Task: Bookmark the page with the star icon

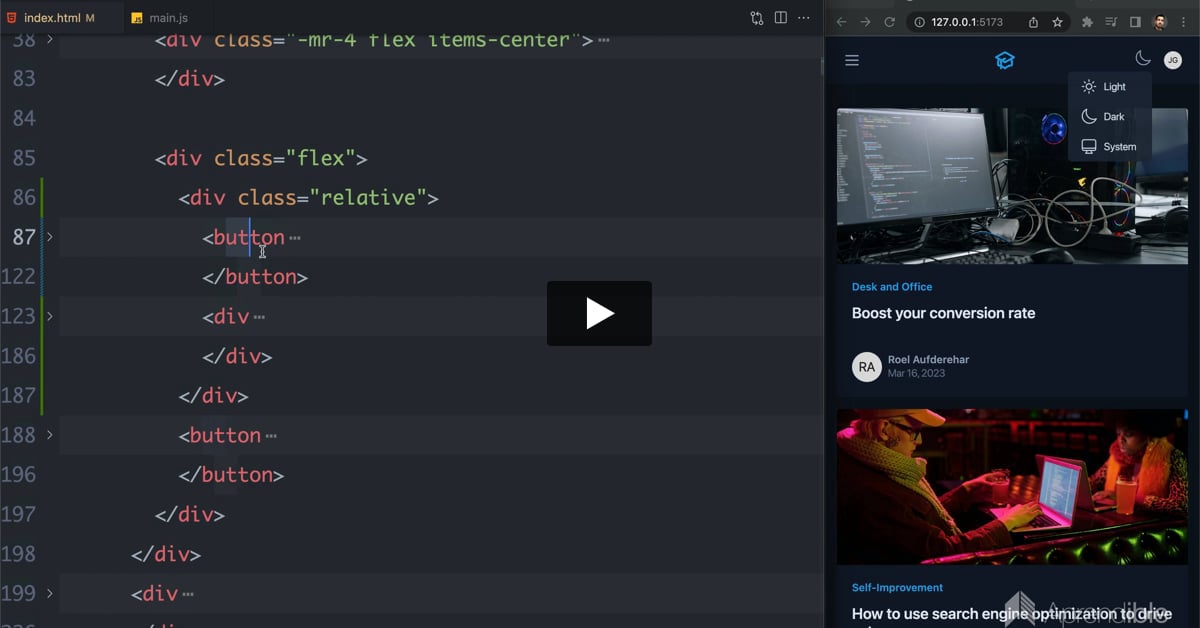Action: [x=1057, y=22]
